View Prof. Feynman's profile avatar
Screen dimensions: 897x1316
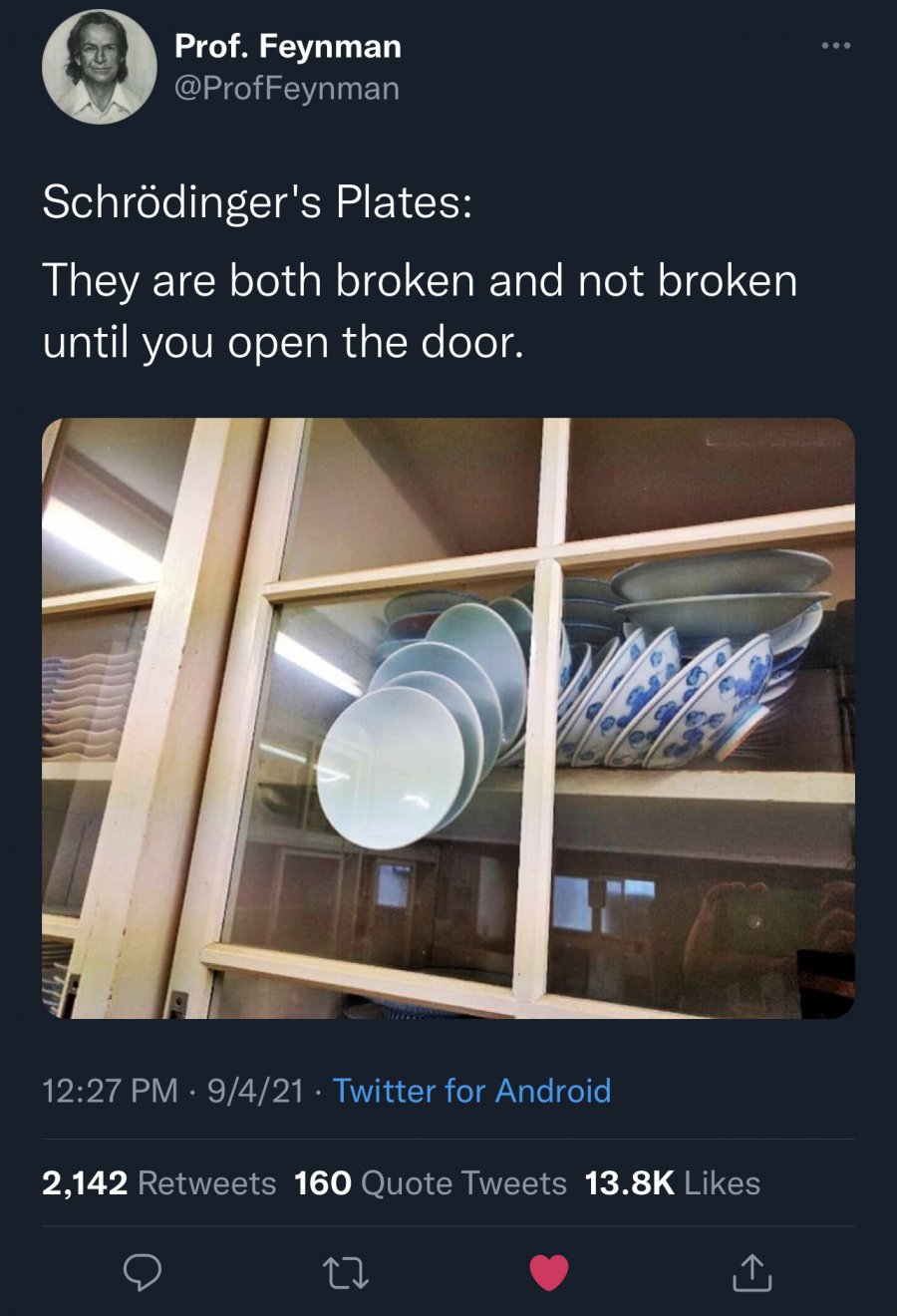(x=99, y=67)
